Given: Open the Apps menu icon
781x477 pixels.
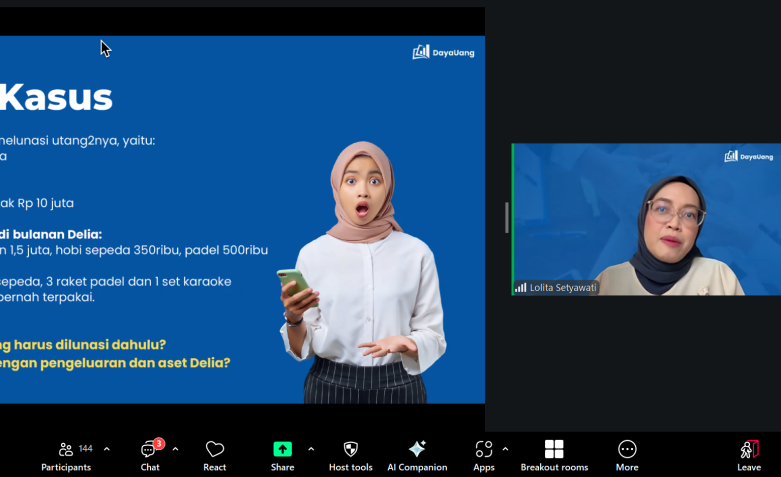Looking at the screenshot, I should tap(484, 455).
